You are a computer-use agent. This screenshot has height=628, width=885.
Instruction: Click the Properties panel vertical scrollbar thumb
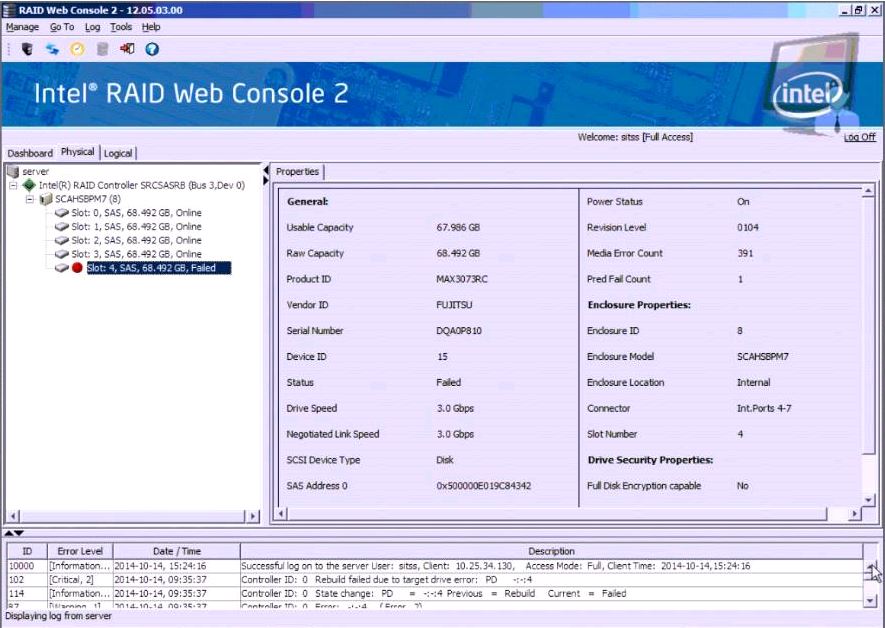pos(869,325)
